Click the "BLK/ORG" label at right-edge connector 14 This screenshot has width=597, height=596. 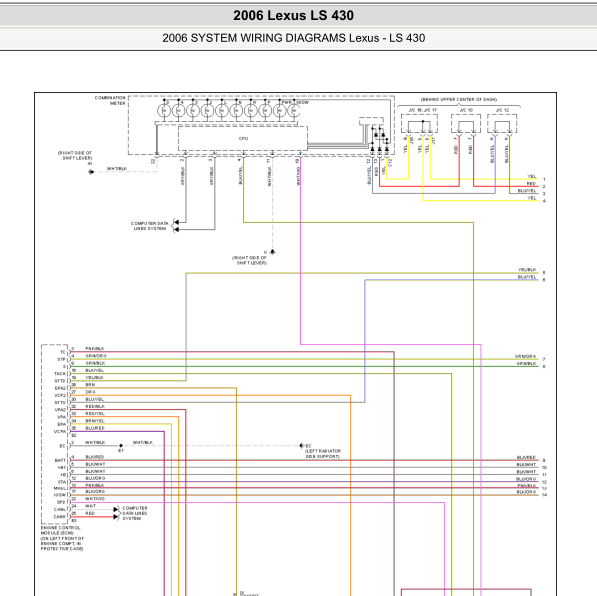[x=527, y=492]
